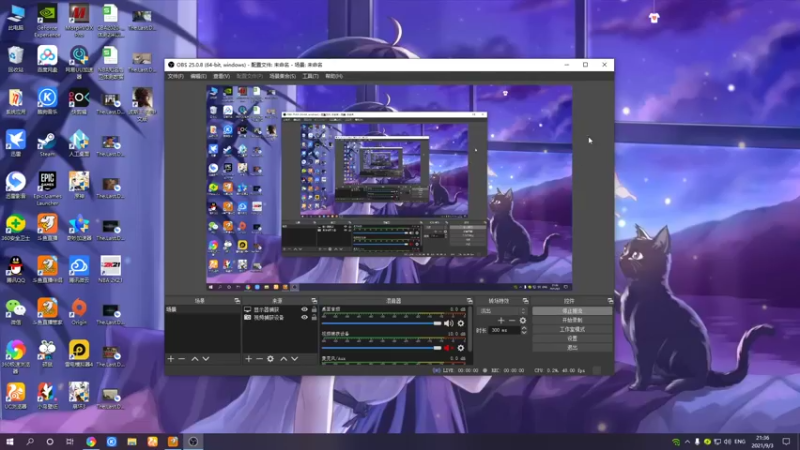The image size is (800, 450).
Task: Toggle lock on the video capture device source
Action: pos(314,317)
